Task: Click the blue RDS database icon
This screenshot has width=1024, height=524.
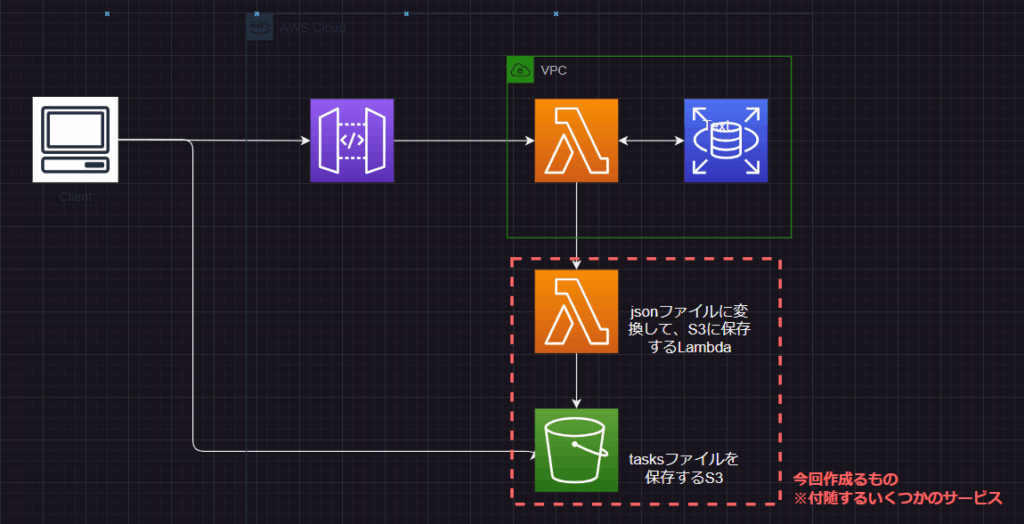Action: pyautogui.click(x=725, y=140)
